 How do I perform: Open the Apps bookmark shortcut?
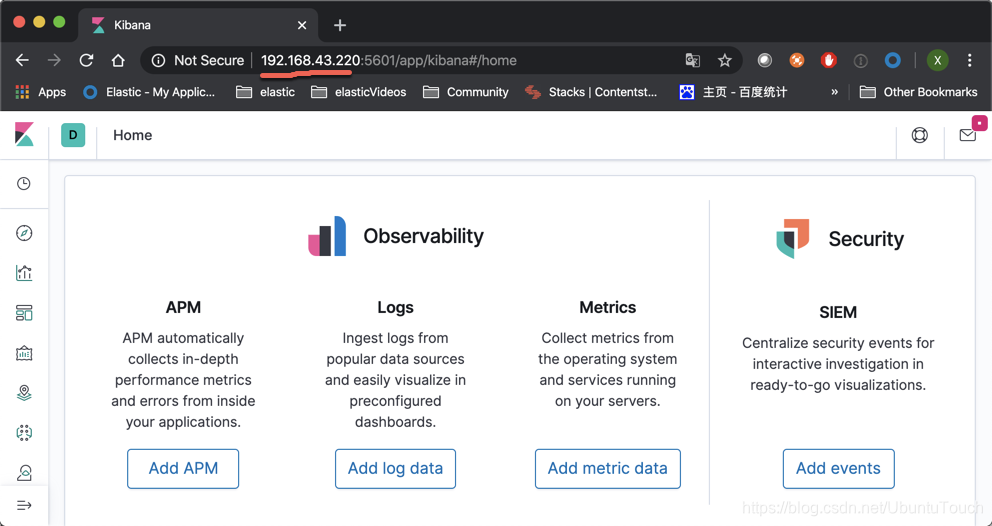[x=40, y=92]
